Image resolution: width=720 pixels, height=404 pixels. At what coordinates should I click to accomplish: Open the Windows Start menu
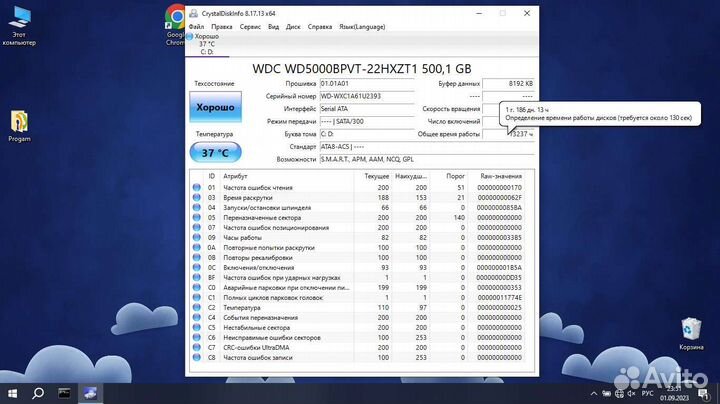[x=12, y=393]
